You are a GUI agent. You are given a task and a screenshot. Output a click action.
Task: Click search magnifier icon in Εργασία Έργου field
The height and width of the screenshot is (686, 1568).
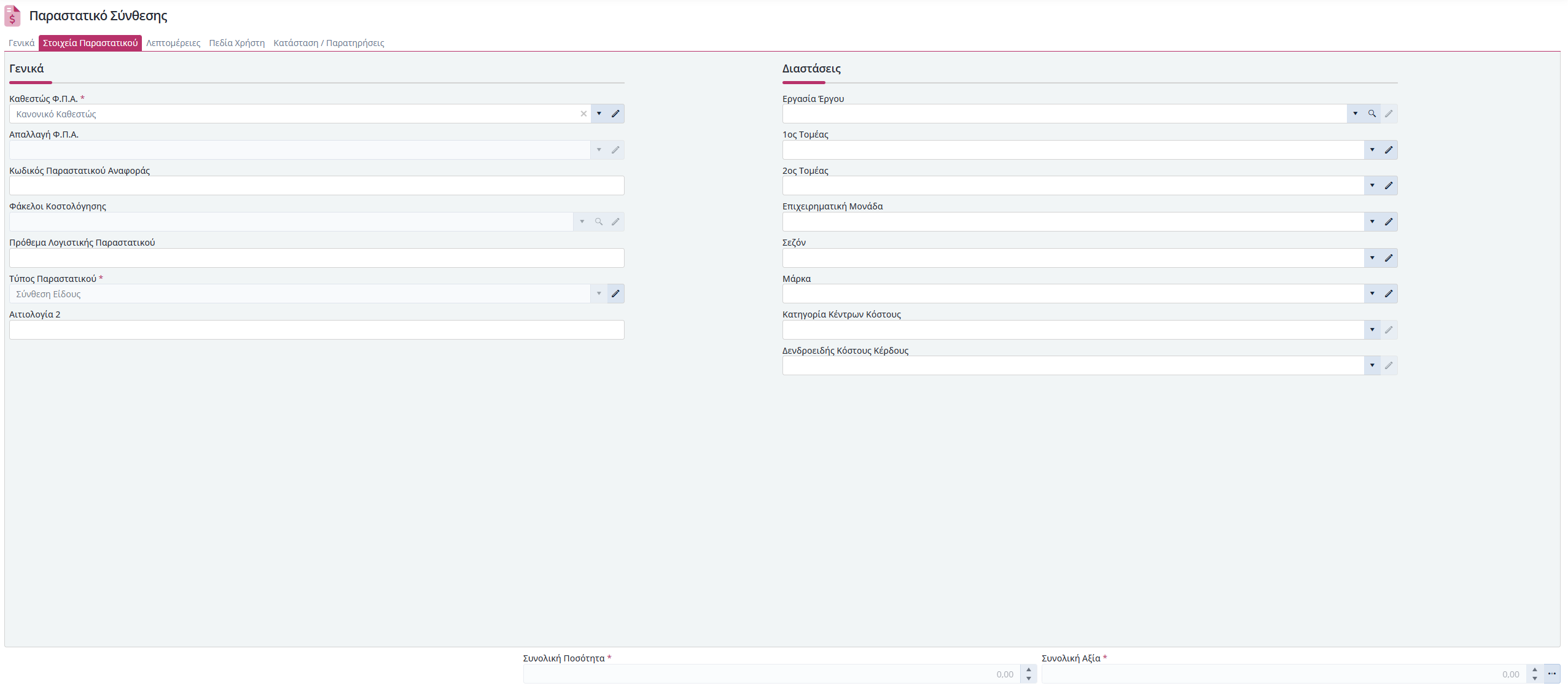pos(1371,114)
